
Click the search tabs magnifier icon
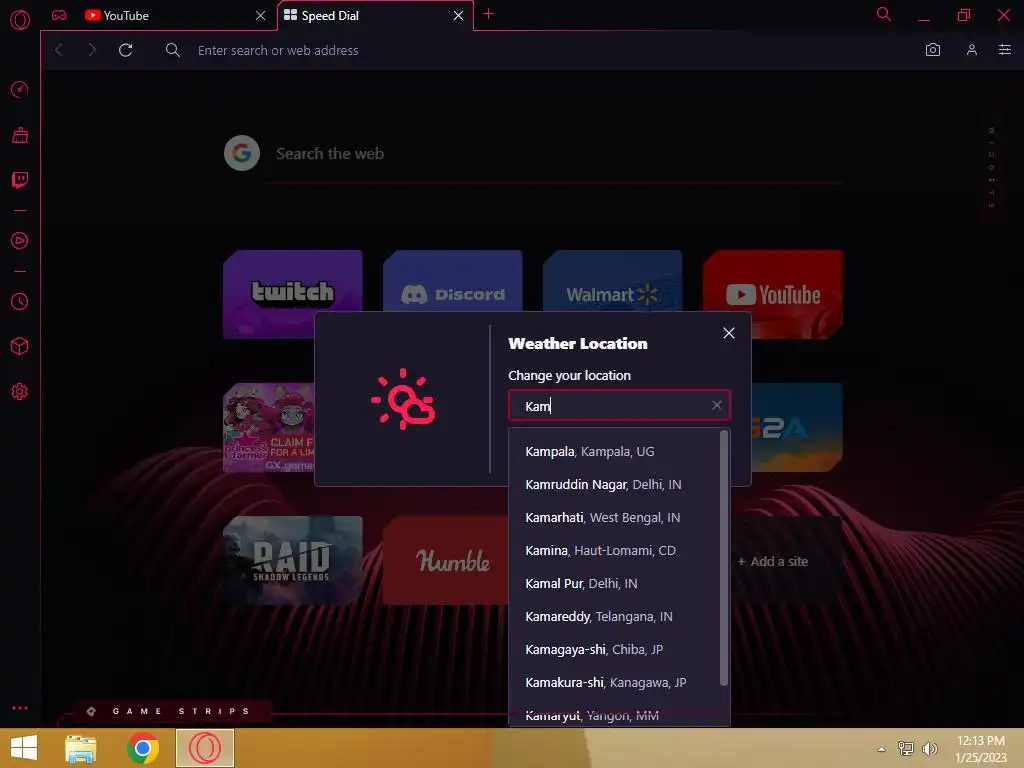coord(883,14)
